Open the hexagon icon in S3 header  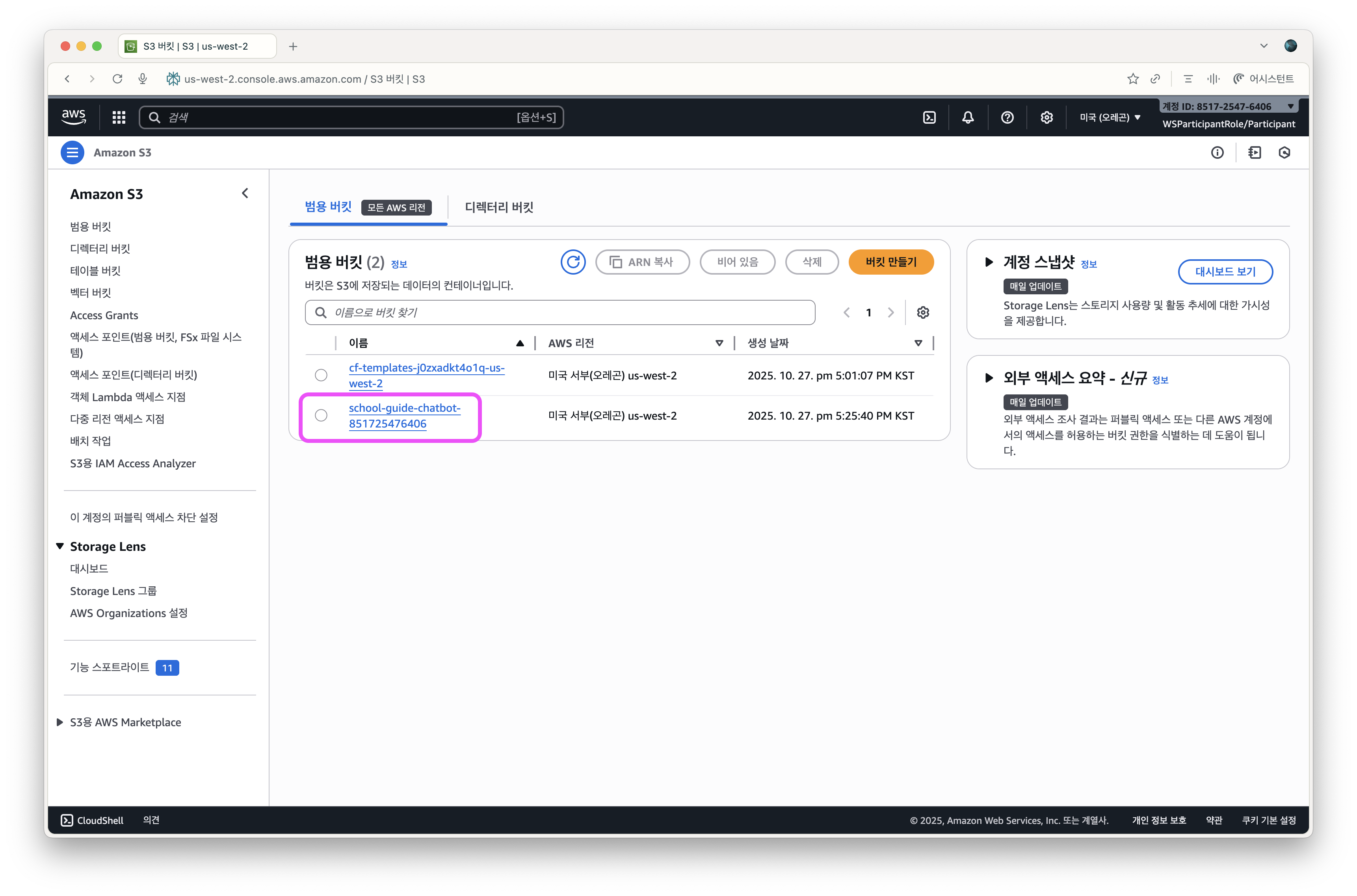[1285, 152]
